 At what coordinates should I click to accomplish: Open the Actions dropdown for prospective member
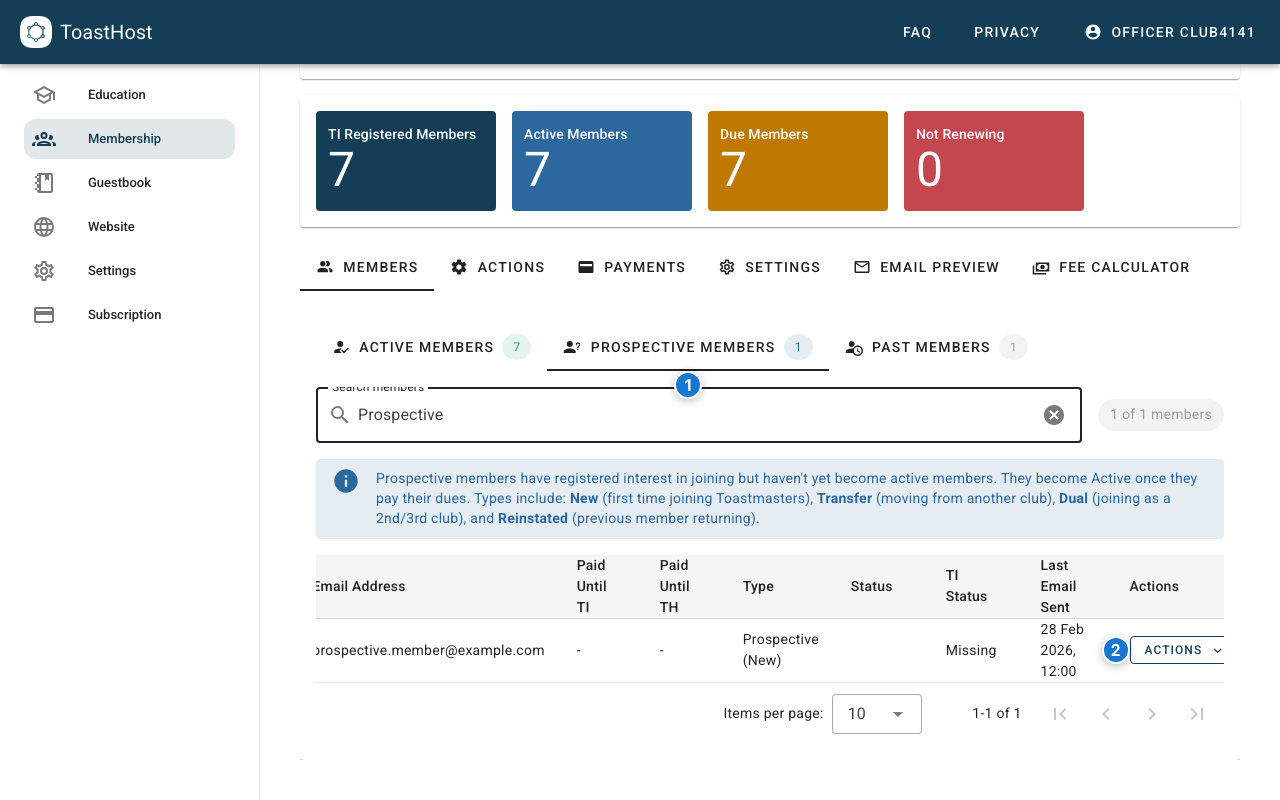1180,650
